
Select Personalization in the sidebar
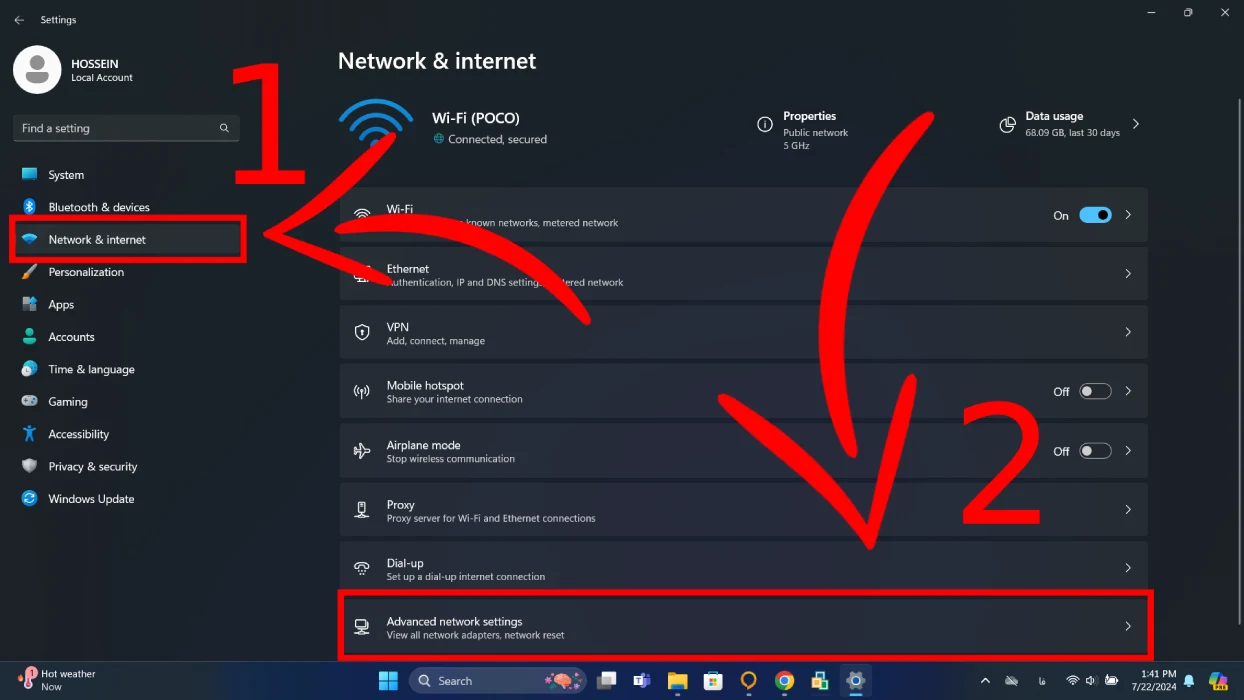(86, 272)
